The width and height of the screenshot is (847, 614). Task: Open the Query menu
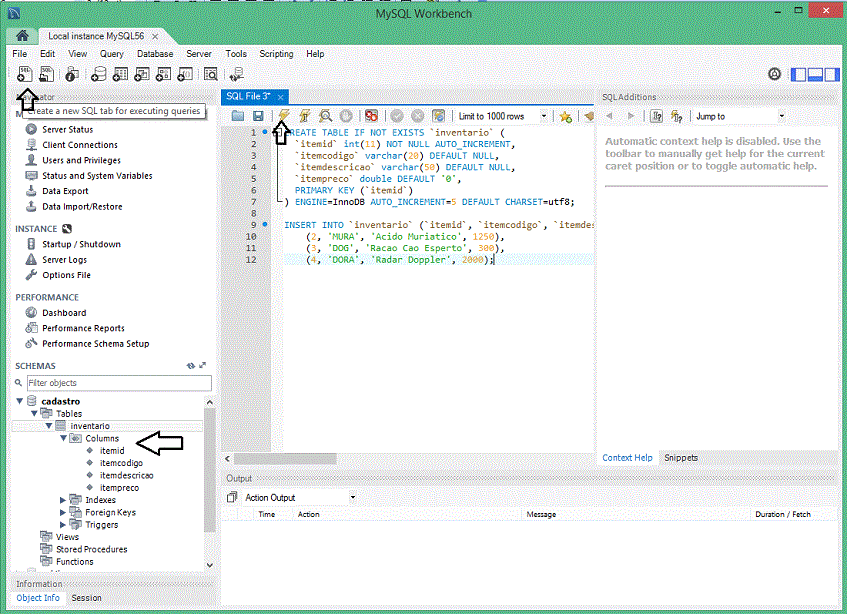click(111, 53)
